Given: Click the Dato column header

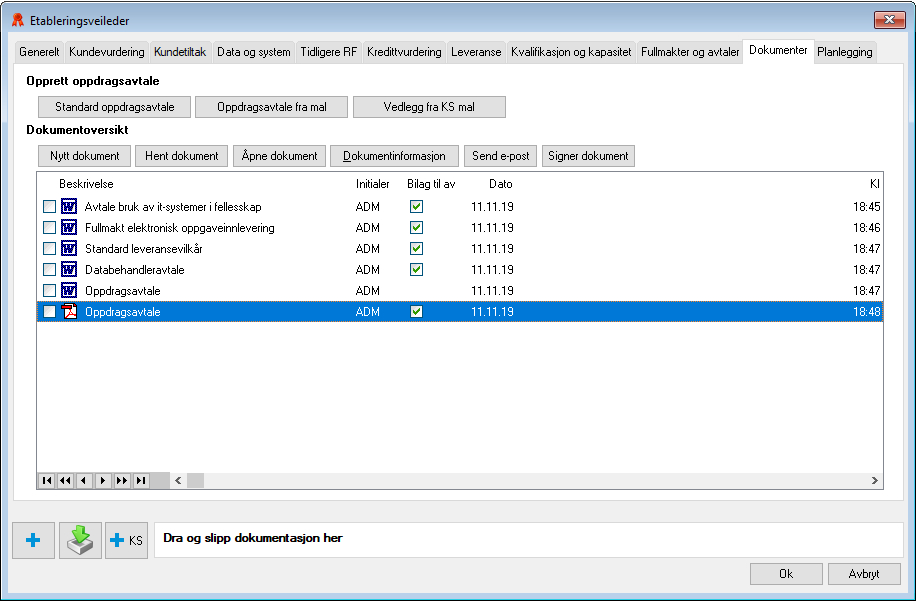Looking at the screenshot, I should click(501, 184).
